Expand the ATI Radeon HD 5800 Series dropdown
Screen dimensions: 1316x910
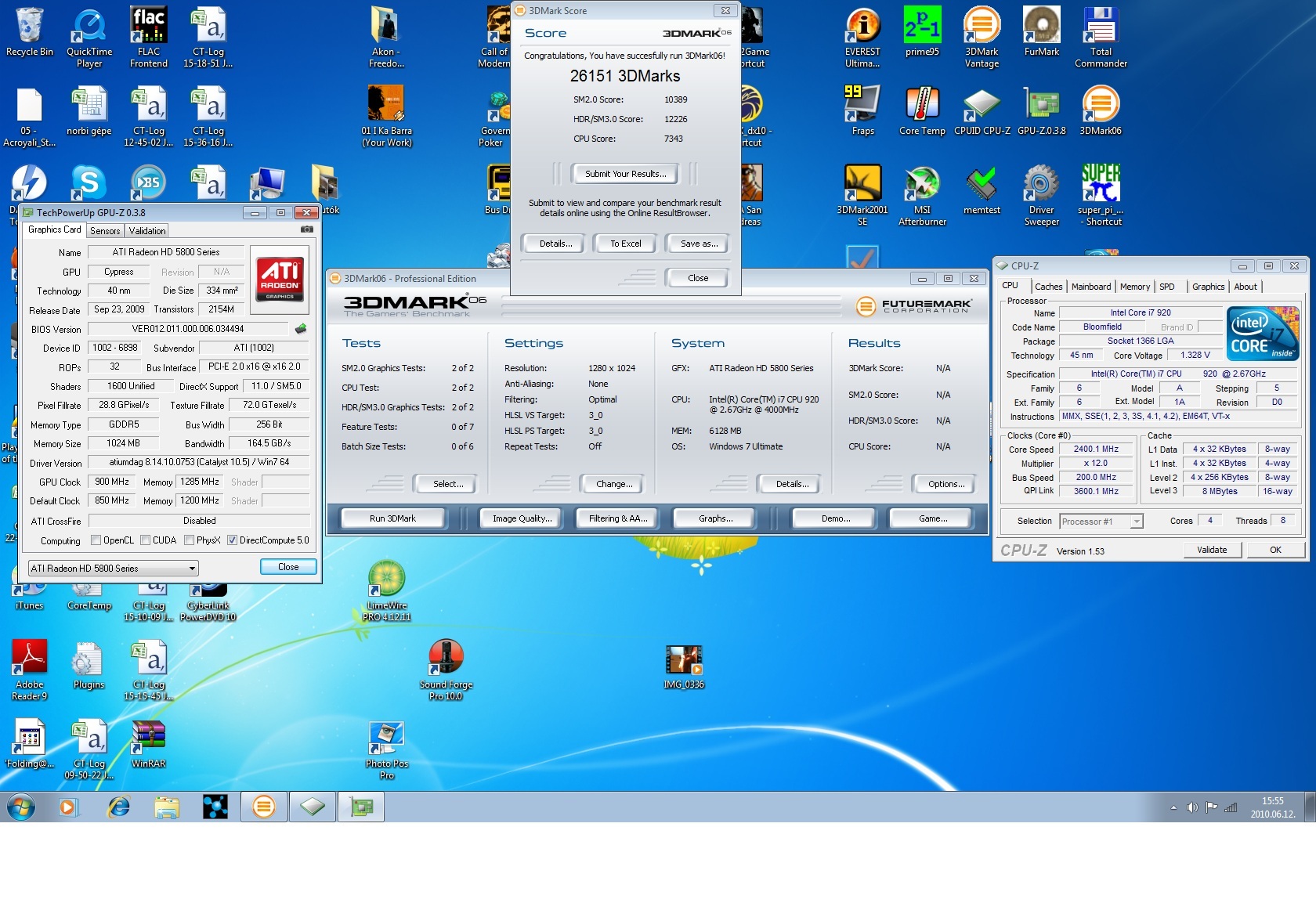pos(191,569)
